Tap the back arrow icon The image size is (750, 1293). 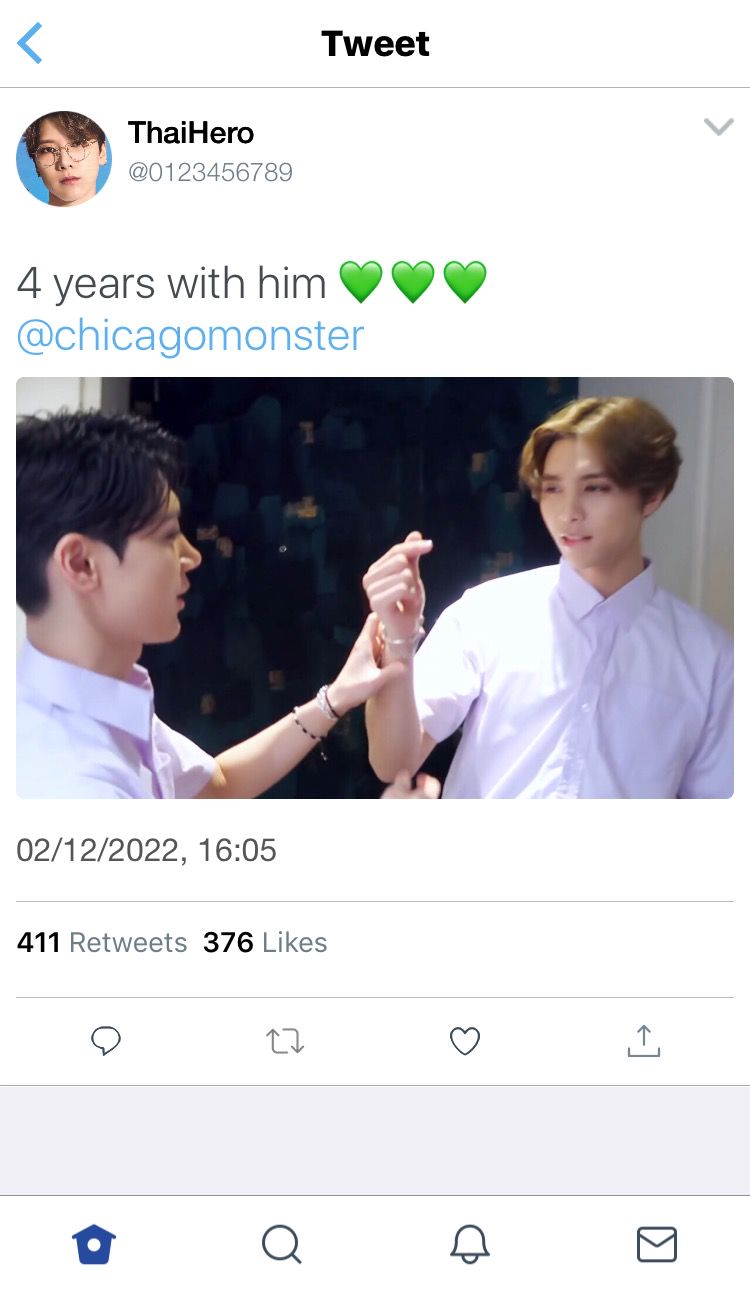coord(30,44)
